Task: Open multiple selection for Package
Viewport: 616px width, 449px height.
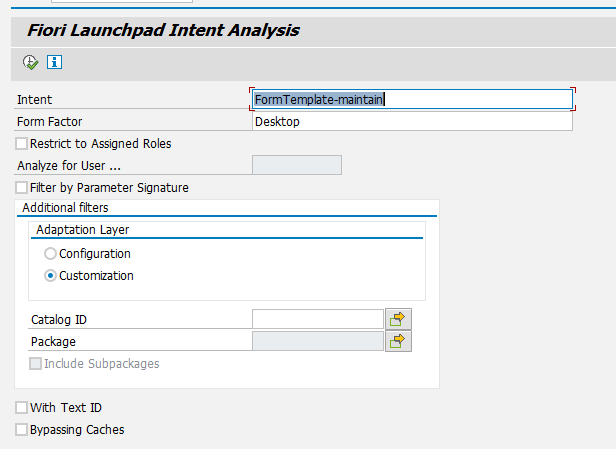Action: tap(398, 341)
